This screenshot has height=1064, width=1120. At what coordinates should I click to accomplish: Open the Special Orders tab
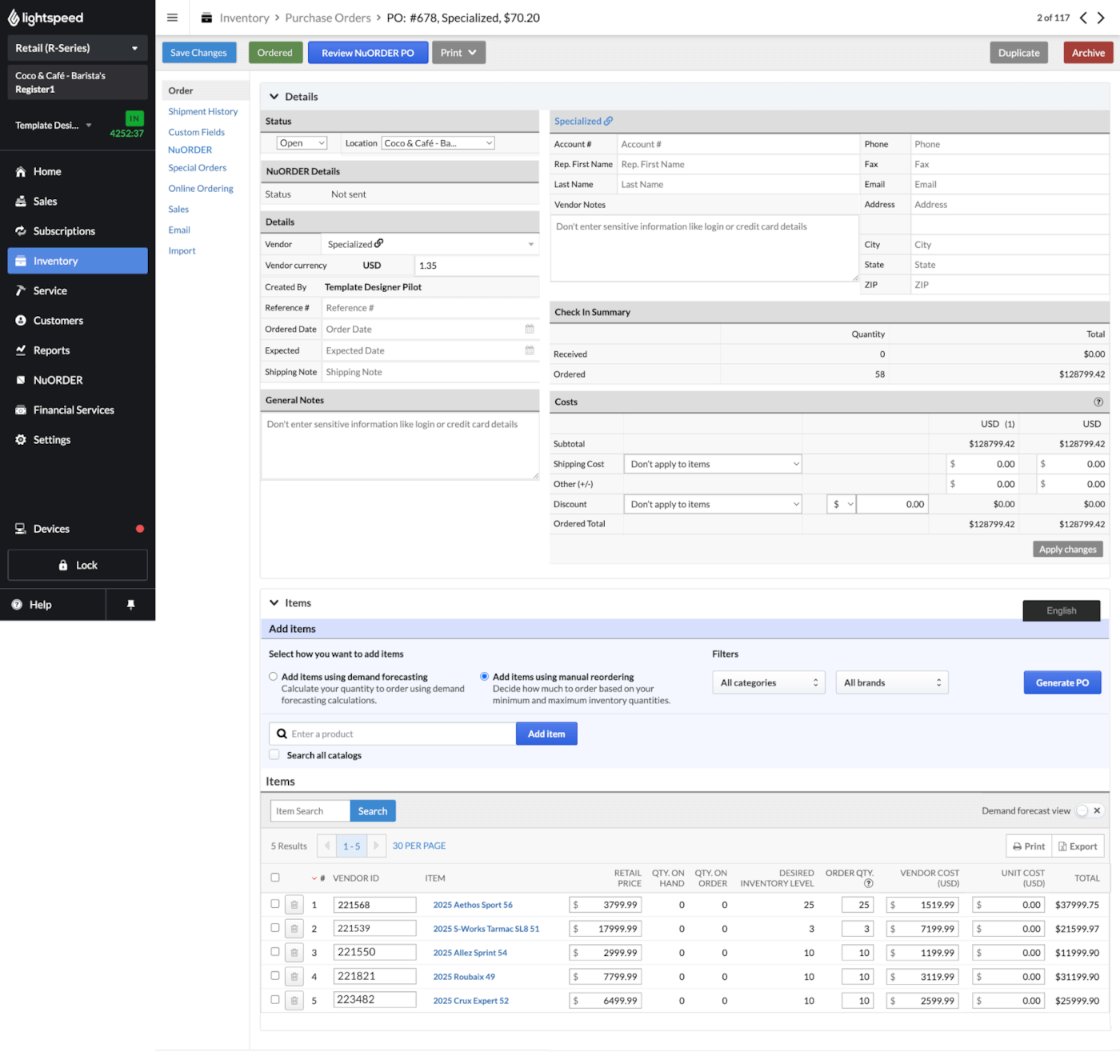(x=198, y=168)
